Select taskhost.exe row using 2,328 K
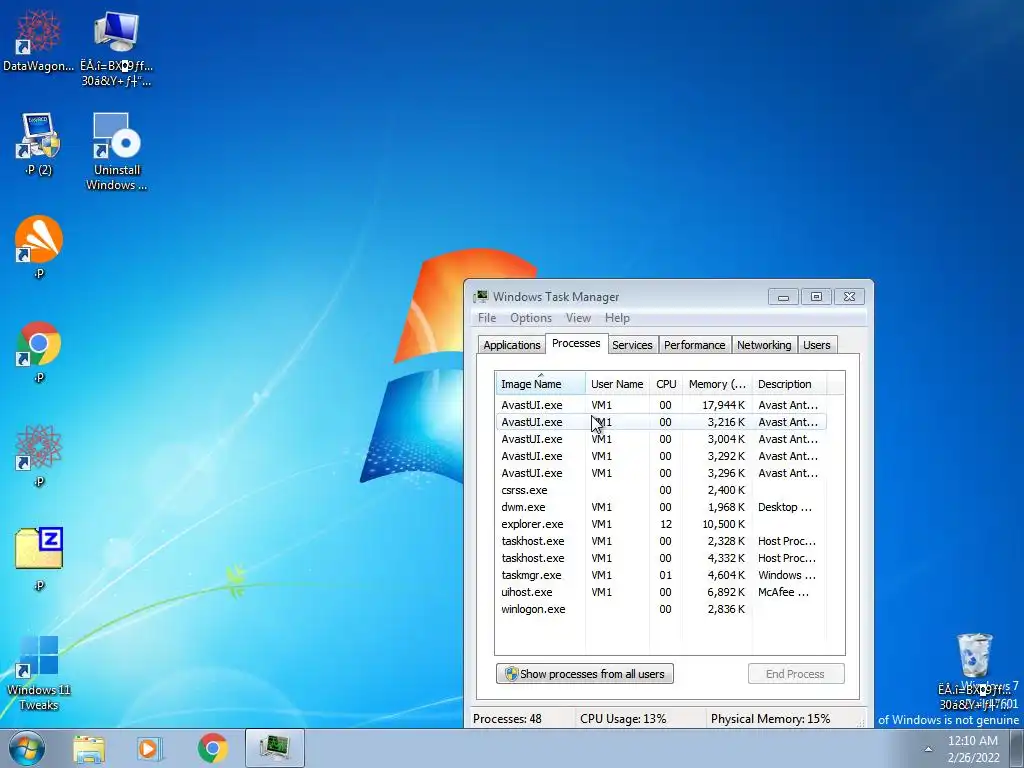 [661, 541]
